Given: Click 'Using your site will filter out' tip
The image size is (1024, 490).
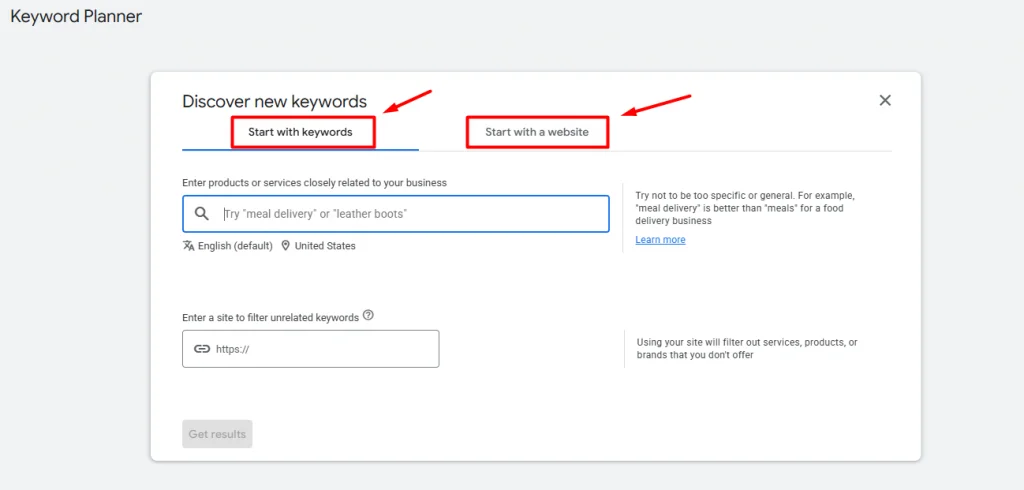Looking at the screenshot, I should pos(747,349).
